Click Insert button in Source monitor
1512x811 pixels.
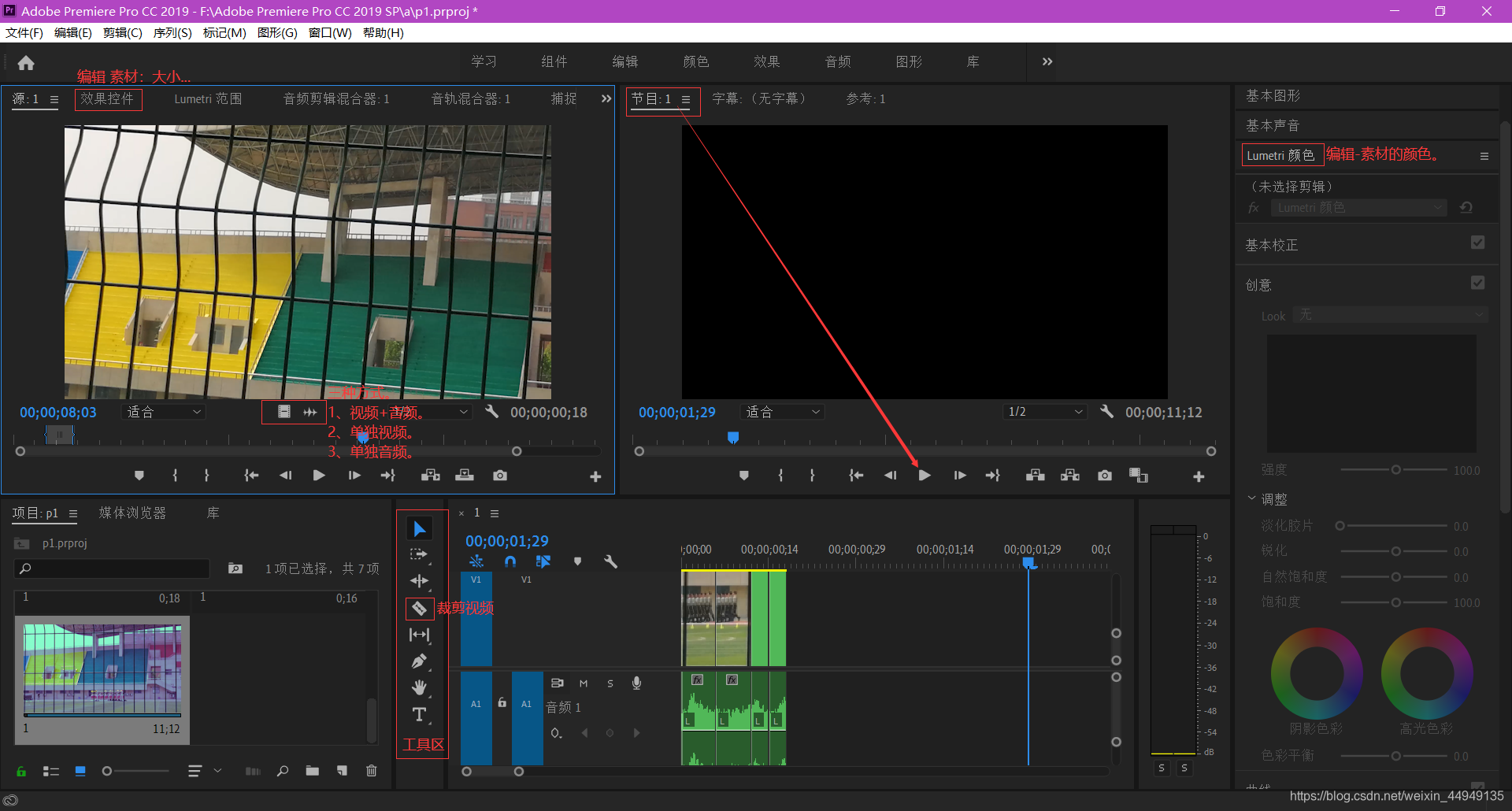pyautogui.click(x=431, y=476)
